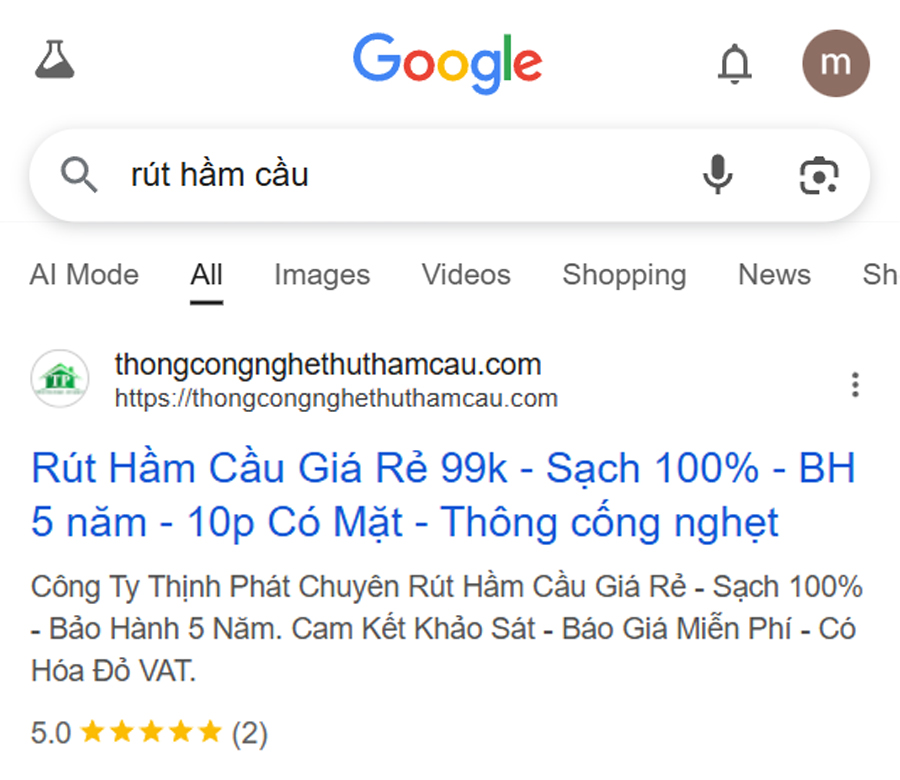Go to the Shopping tab
Image resolution: width=900 pixels, height=780 pixels.
coord(624,274)
